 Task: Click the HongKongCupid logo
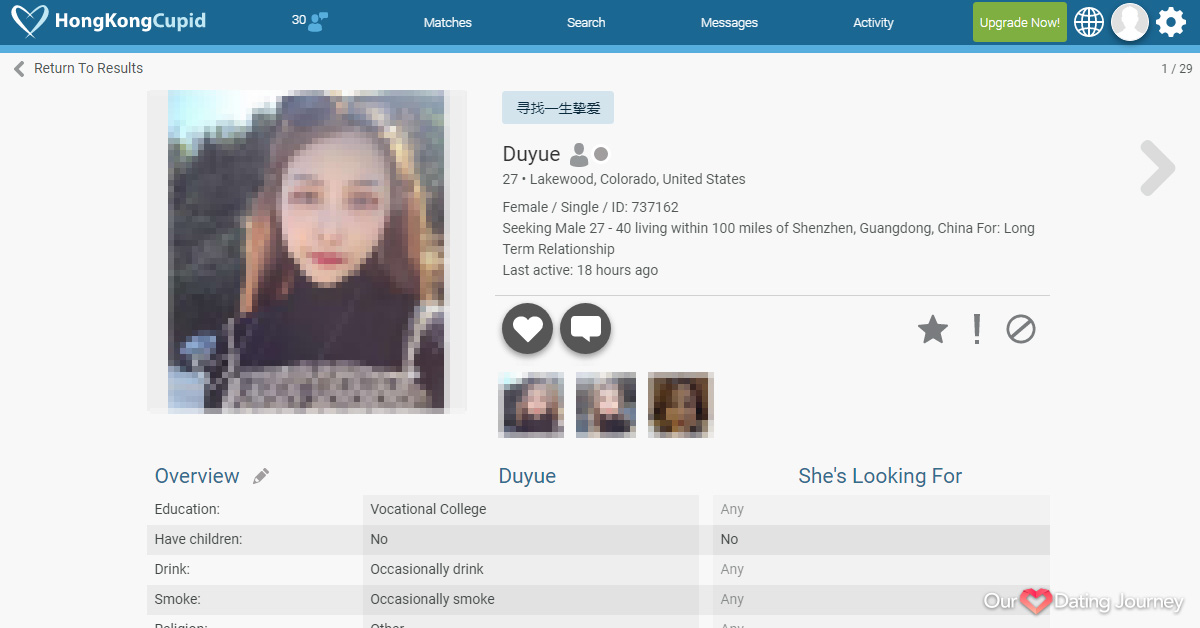click(x=108, y=21)
